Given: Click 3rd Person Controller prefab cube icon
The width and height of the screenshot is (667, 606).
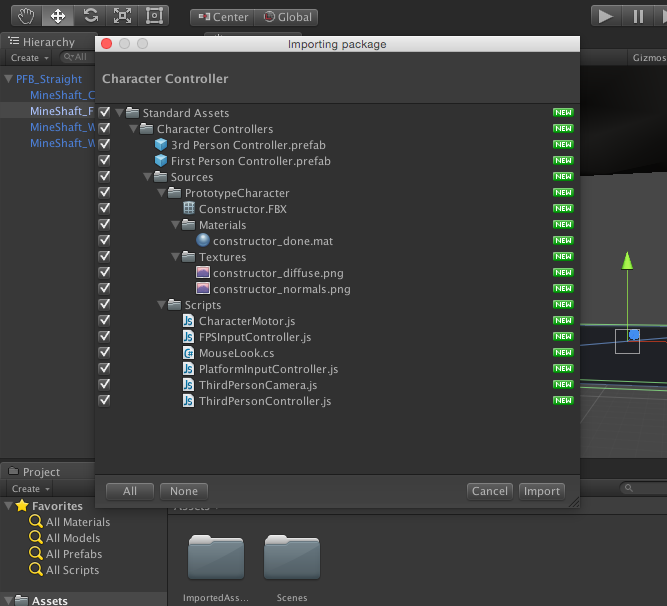Looking at the screenshot, I should tap(161, 145).
